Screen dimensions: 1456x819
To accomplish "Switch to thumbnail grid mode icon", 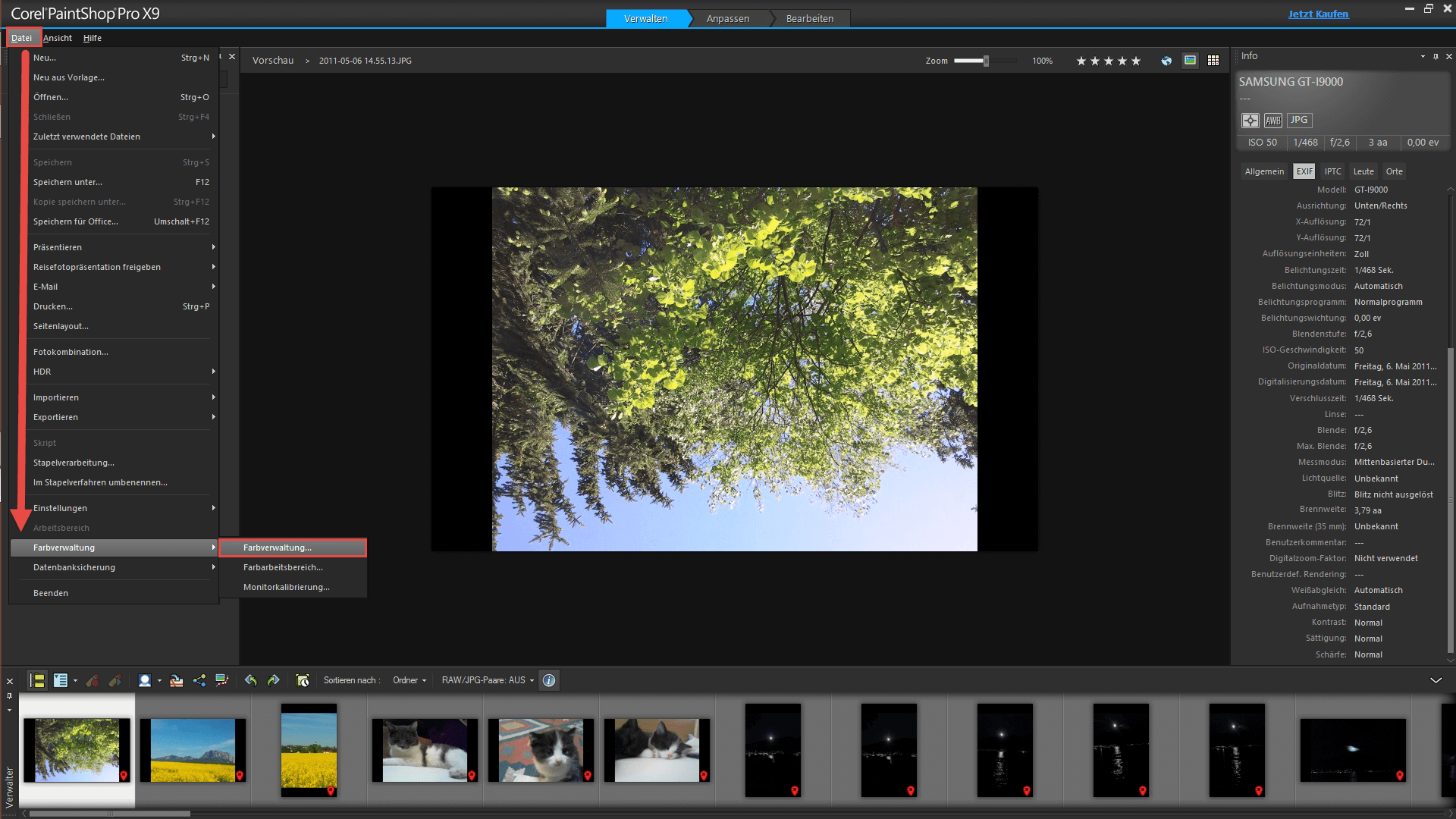I will point(1213,61).
